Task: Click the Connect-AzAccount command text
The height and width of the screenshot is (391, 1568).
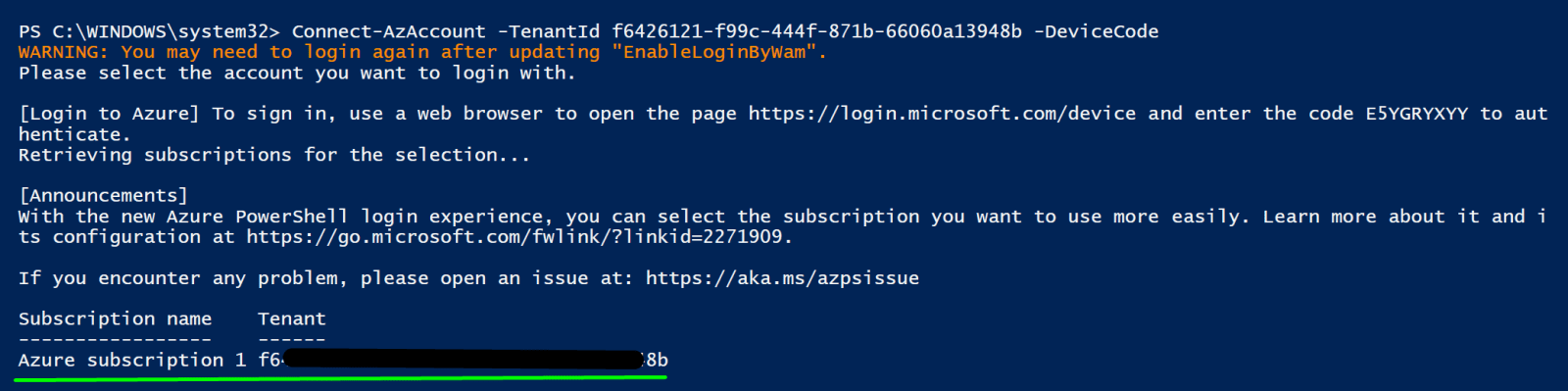Action: coord(388,31)
